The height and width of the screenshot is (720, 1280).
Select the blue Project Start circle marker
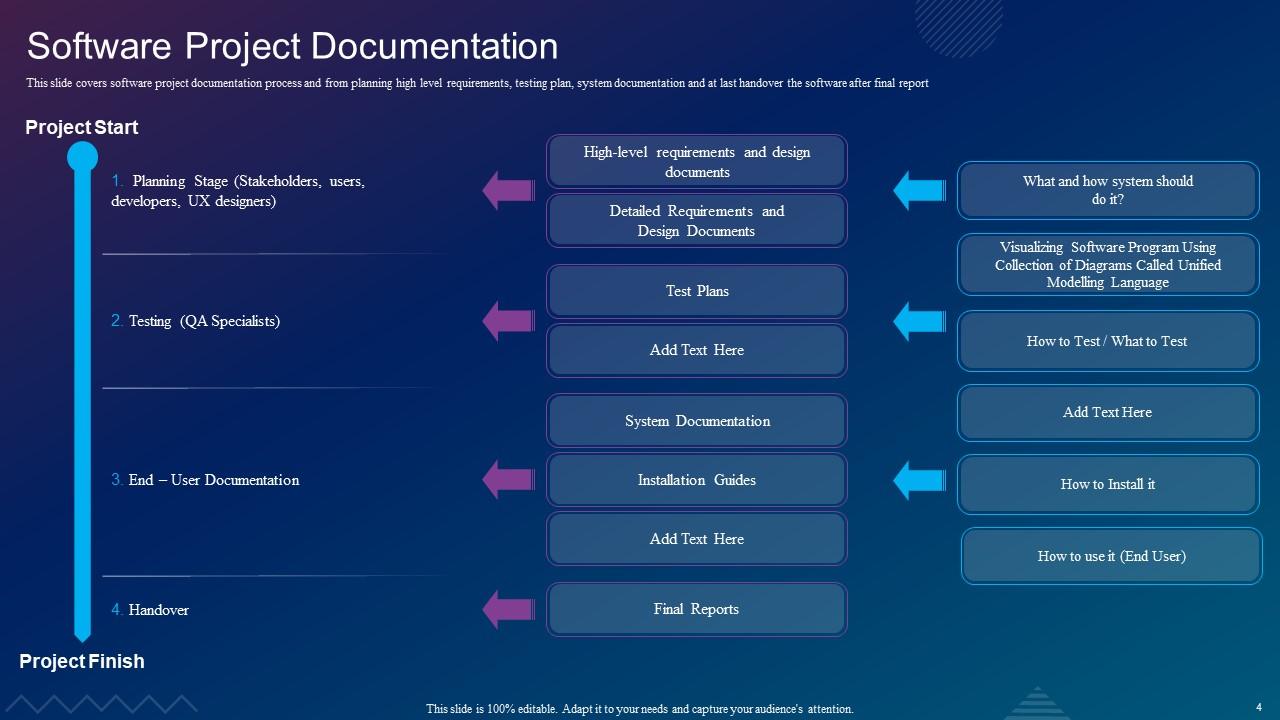tap(82, 155)
